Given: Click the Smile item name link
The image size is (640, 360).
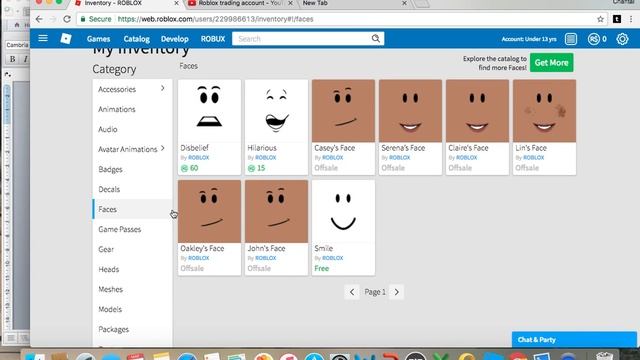Looking at the screenshot, I should tap(324, 248).
